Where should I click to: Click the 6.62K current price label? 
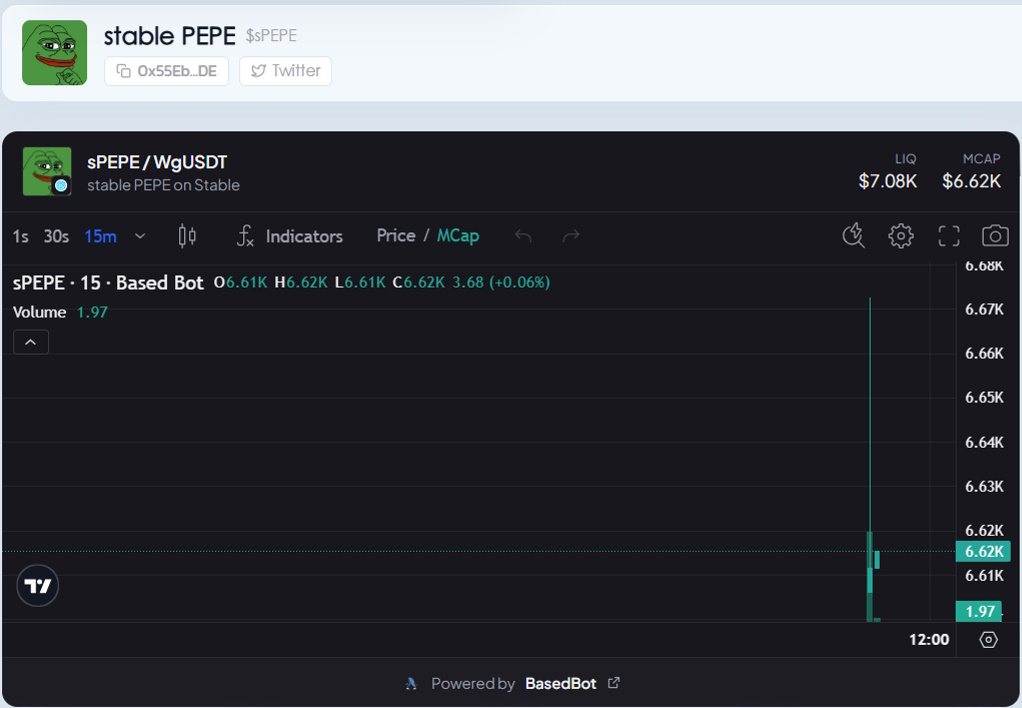983,552
